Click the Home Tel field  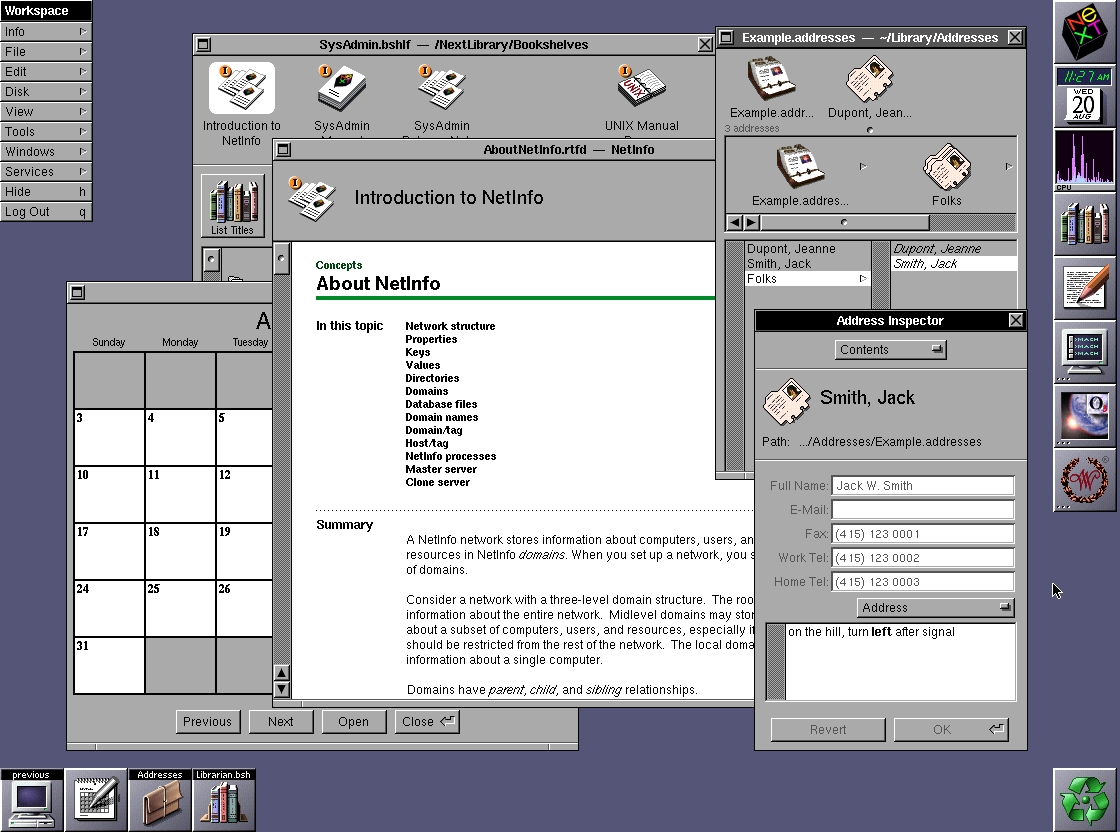click(x=923, y=582)
